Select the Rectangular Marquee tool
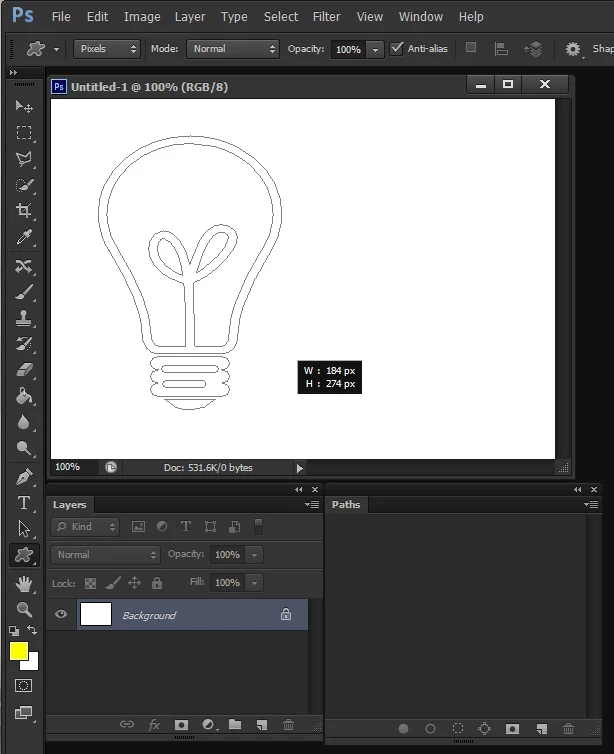This screenshot has height=754, width=614. pyautogui.click(x=24, y=132)
